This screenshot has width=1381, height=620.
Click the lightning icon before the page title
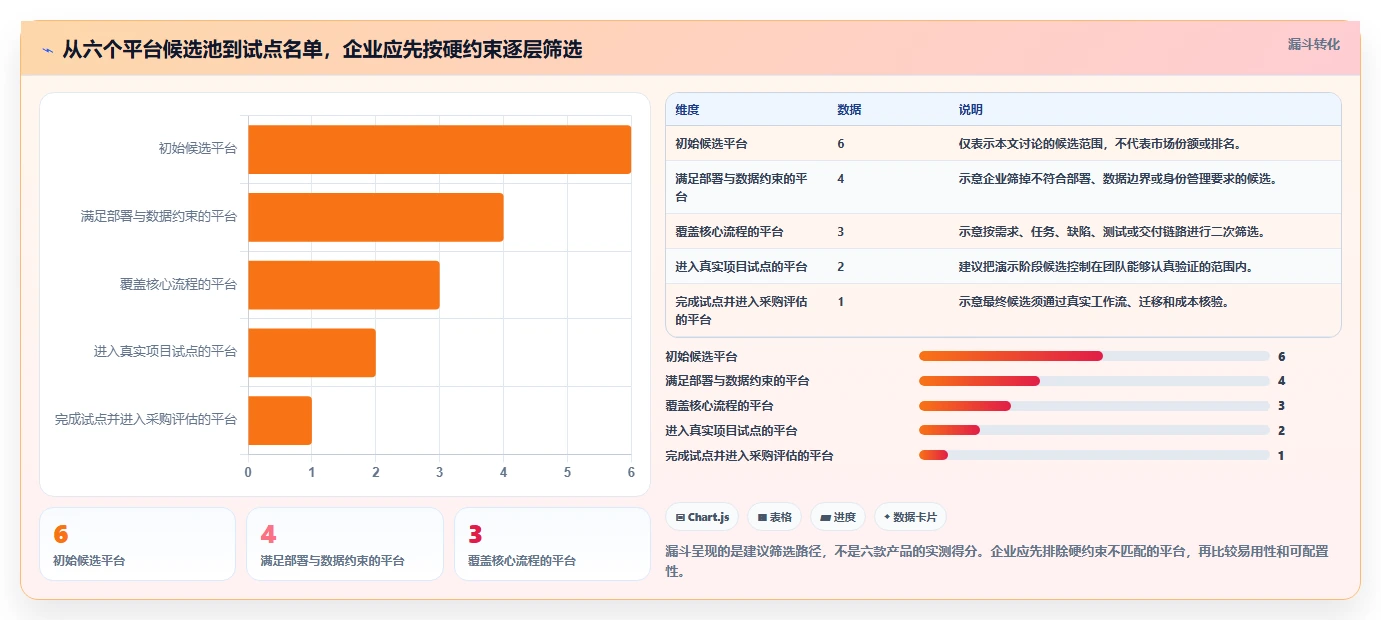click(x=47, y=49)
